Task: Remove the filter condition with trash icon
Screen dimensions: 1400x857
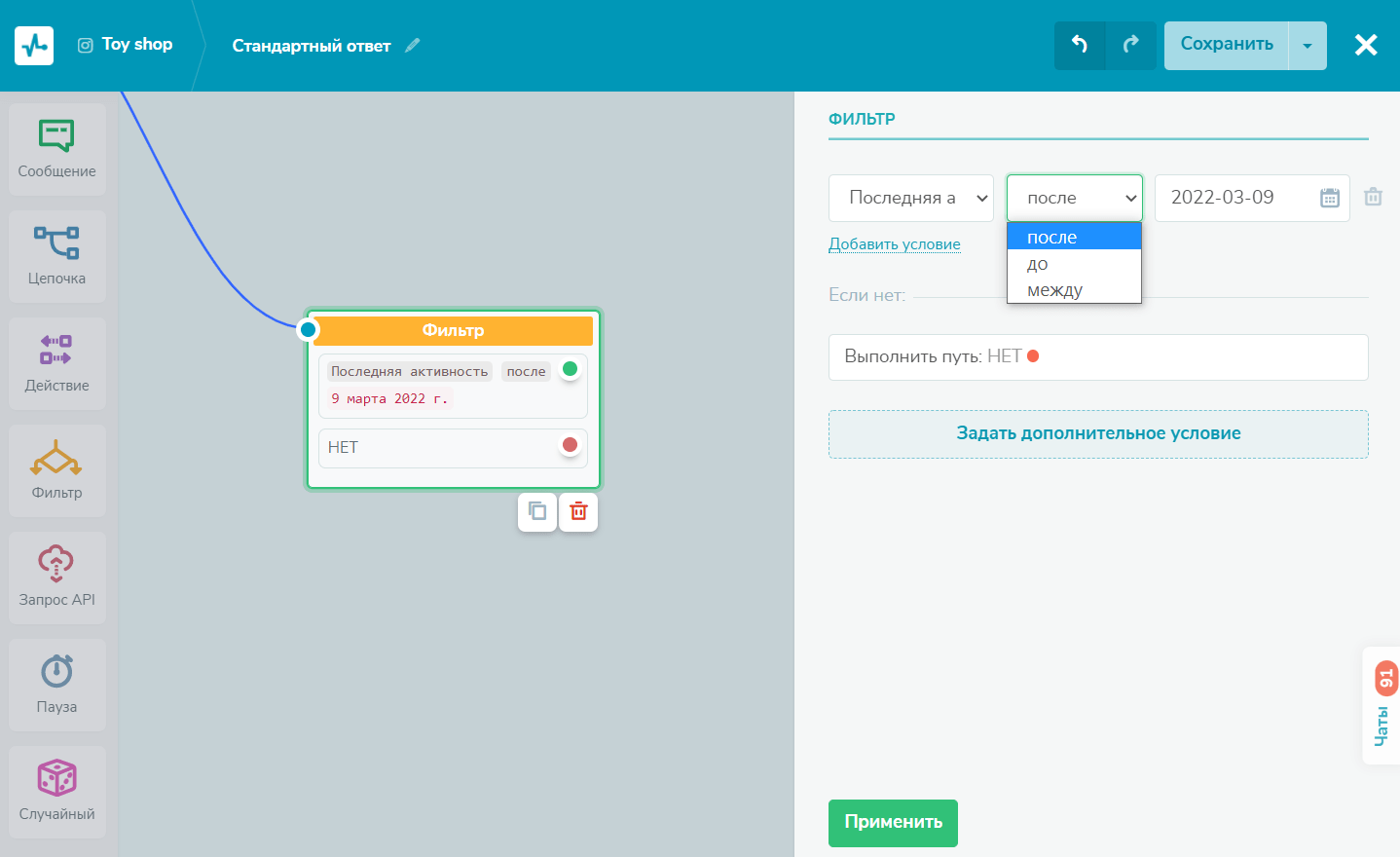Action: click(1373, 197)
